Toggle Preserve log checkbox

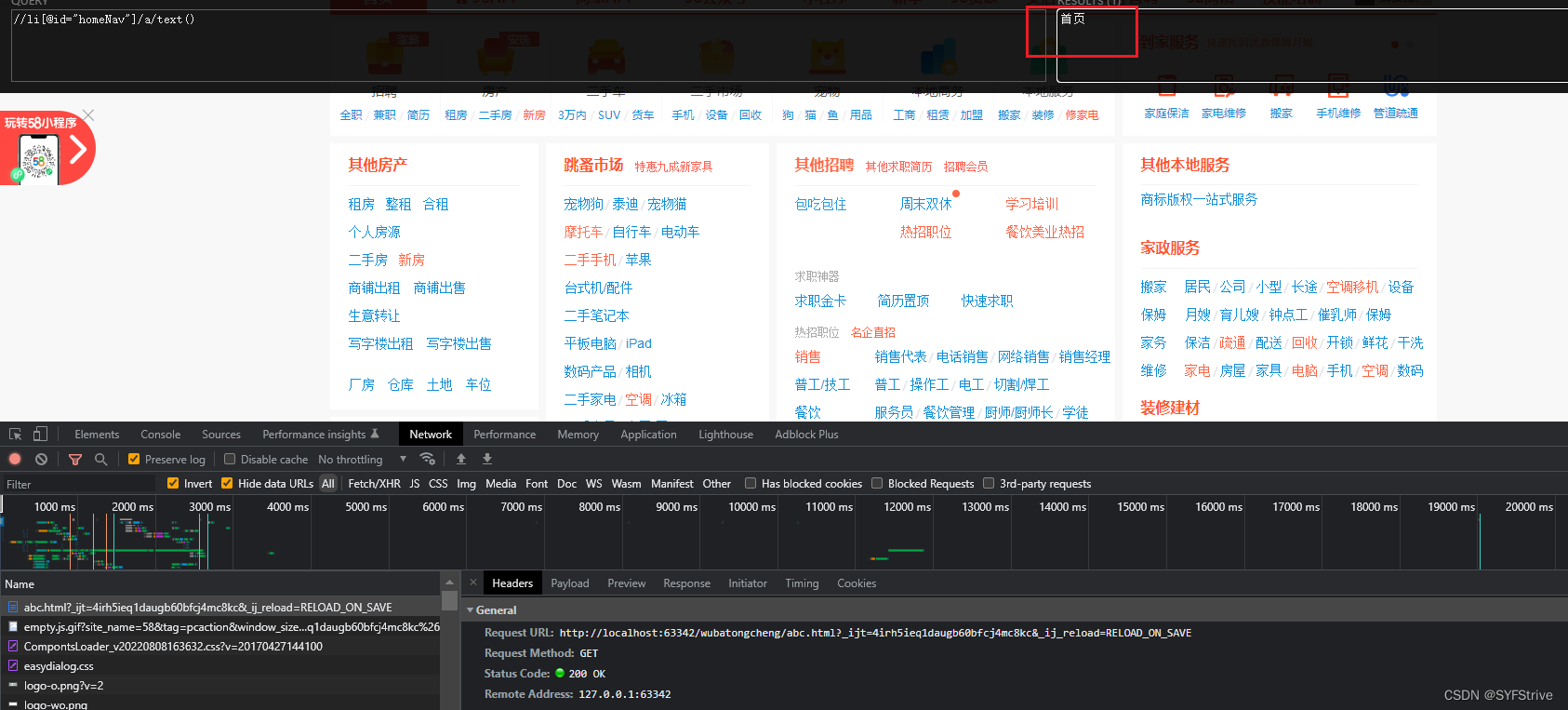click(x=134, y=459)
